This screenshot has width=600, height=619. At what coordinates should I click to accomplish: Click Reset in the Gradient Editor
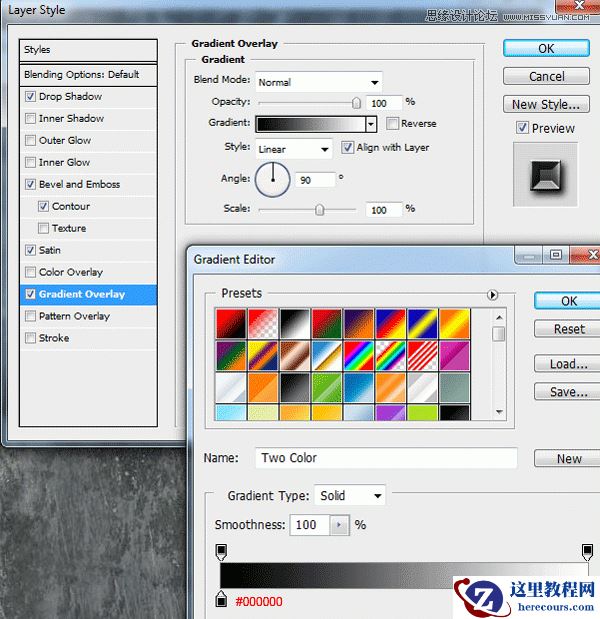568,329
